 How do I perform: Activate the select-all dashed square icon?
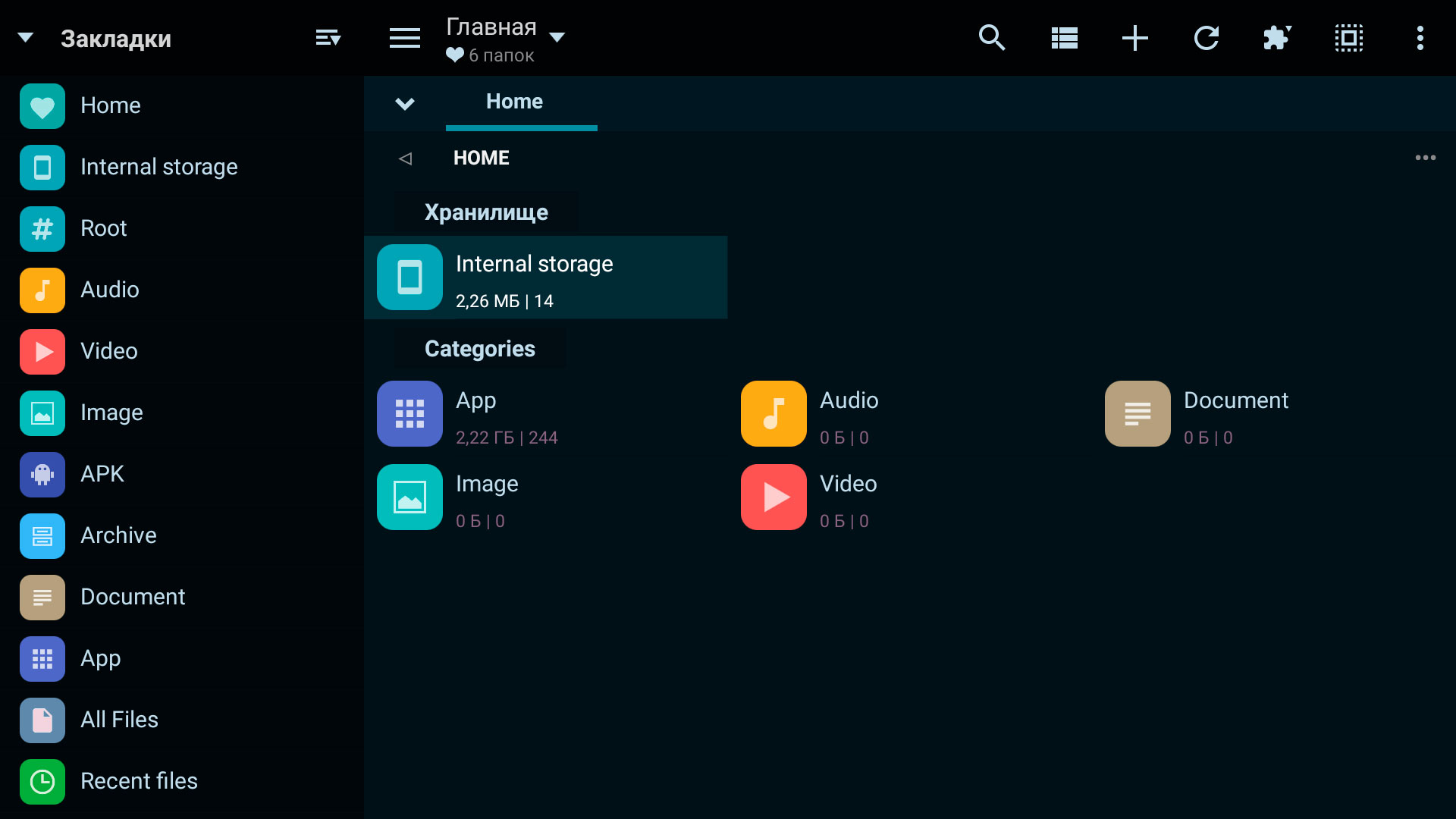1349,38
